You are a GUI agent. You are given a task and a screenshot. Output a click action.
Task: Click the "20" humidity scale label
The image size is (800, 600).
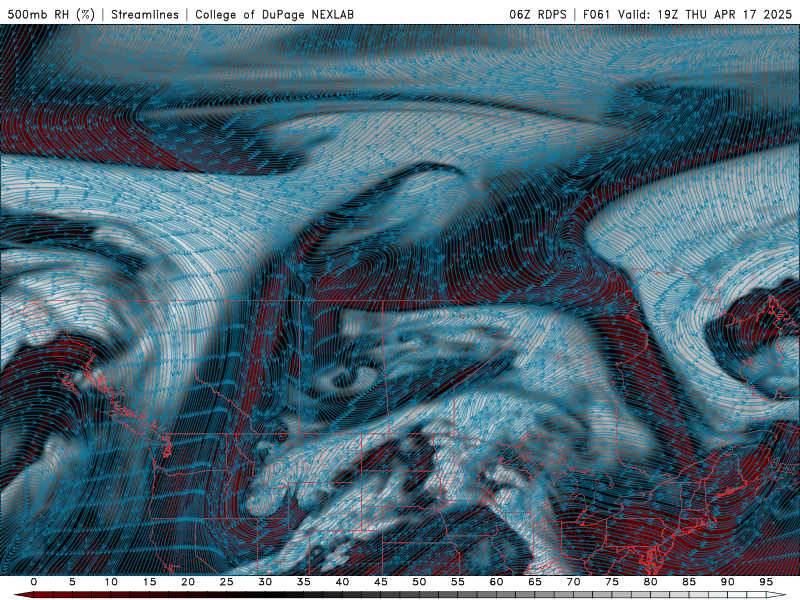(188, 582)
